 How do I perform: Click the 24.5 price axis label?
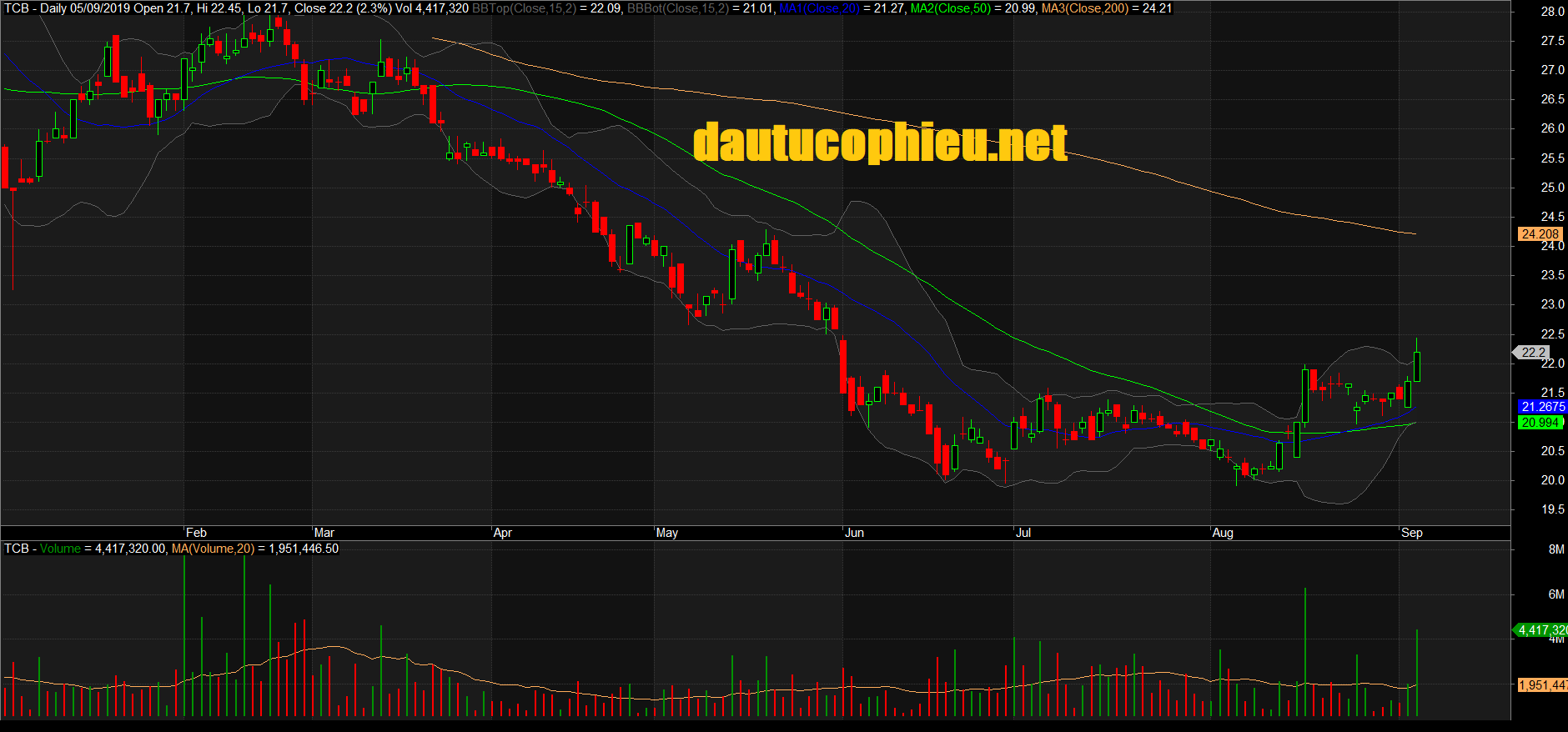click(1552, 217)
